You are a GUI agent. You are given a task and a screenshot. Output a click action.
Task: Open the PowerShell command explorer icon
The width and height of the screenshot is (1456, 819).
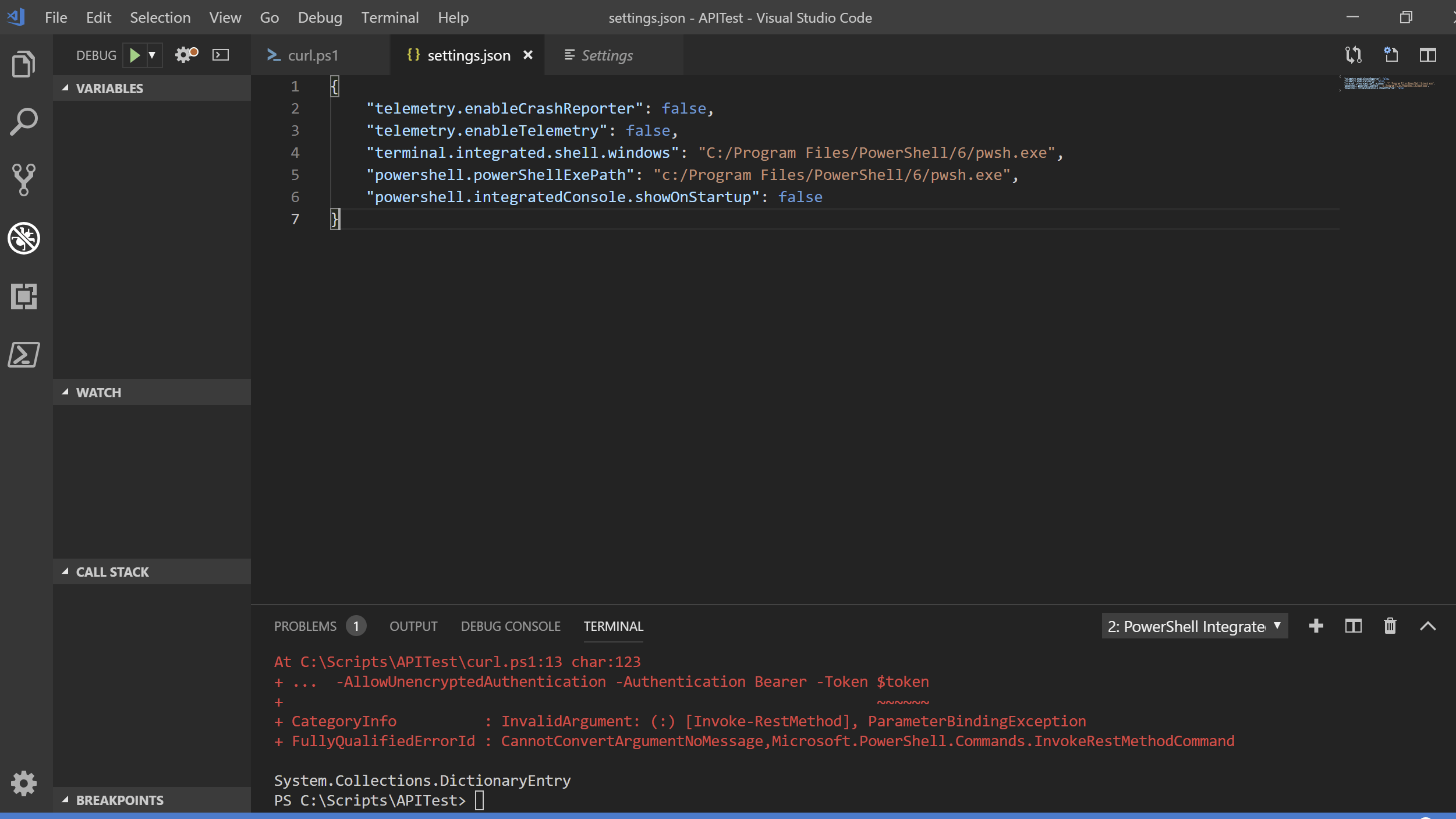(x=24, y=354)
